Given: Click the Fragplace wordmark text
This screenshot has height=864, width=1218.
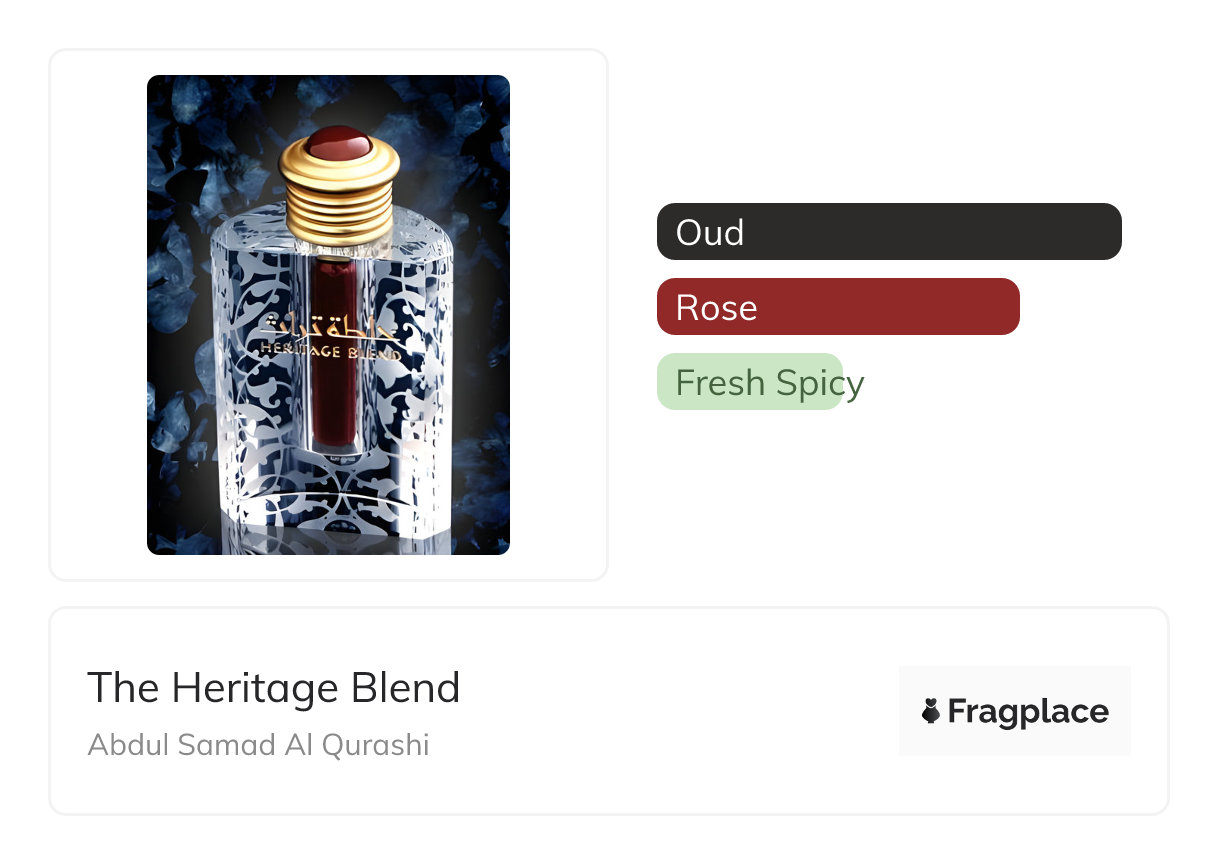Looking at the screenshot, I should point(1028,712).
